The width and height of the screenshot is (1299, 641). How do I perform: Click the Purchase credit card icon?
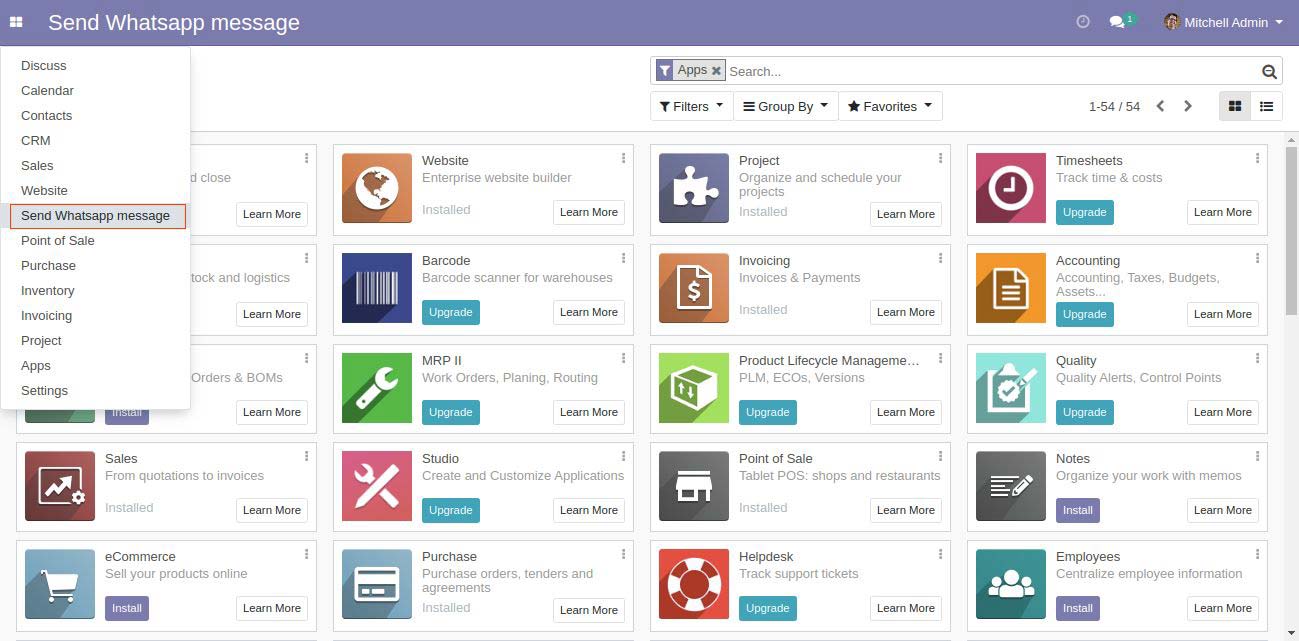[x=377, y=584]
